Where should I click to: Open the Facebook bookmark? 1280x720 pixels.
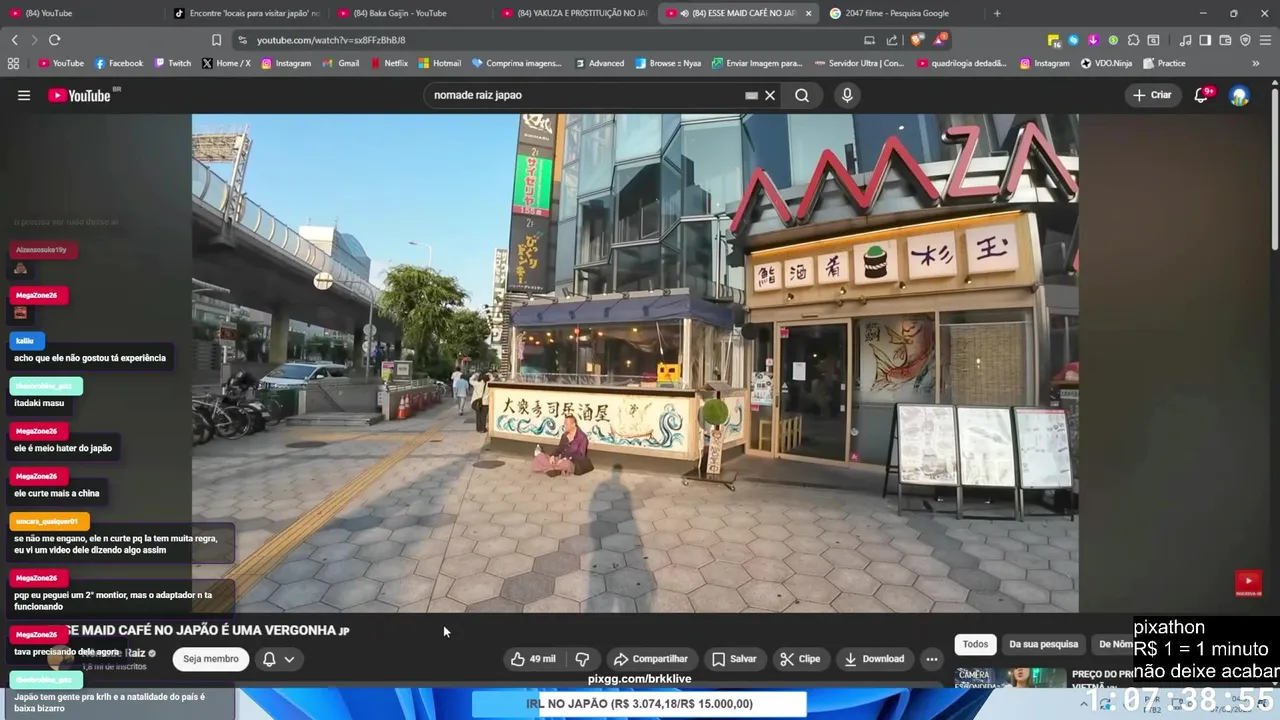tap(119, 63)
